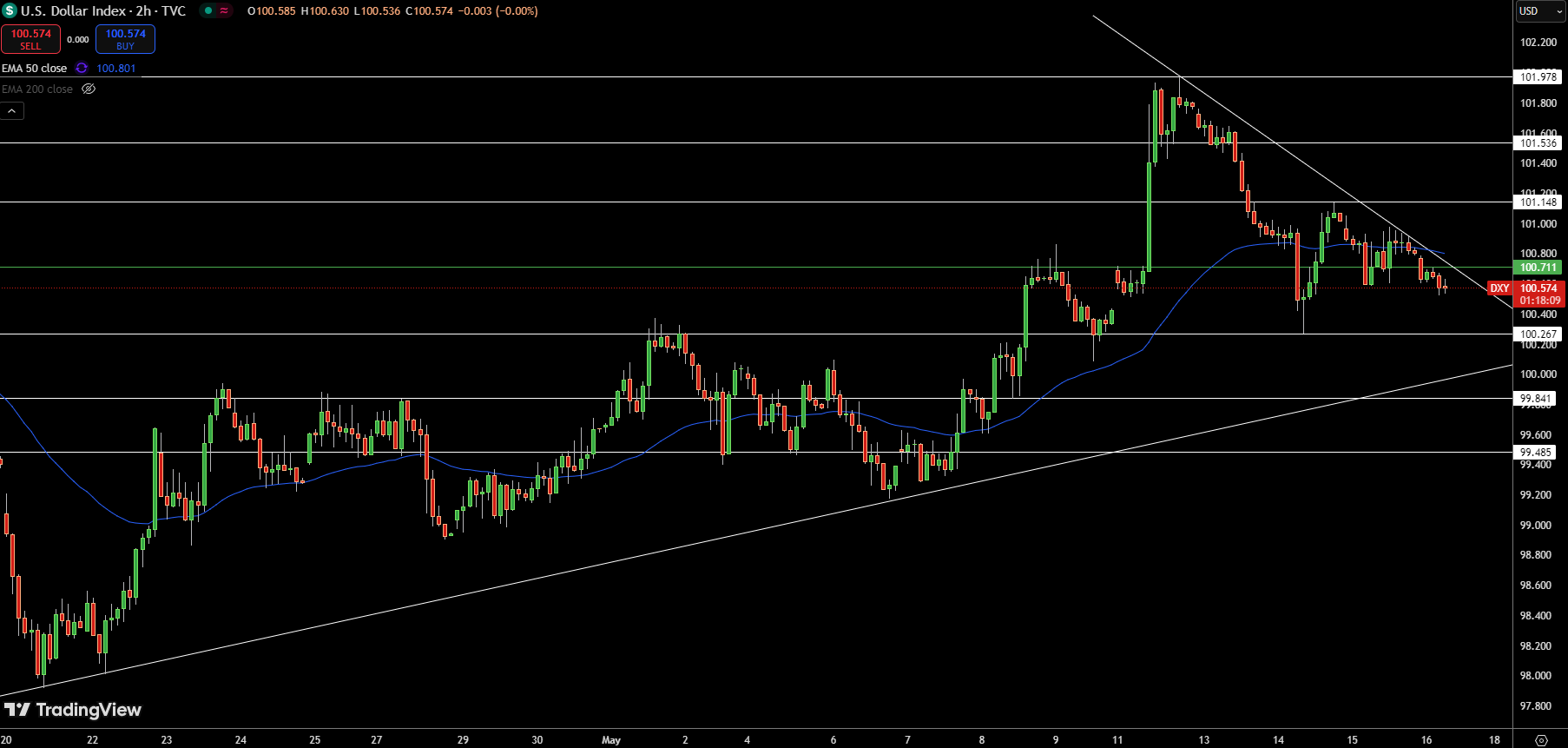Click the open price value O100.585
1568x748 pixels.
(272, 11)
